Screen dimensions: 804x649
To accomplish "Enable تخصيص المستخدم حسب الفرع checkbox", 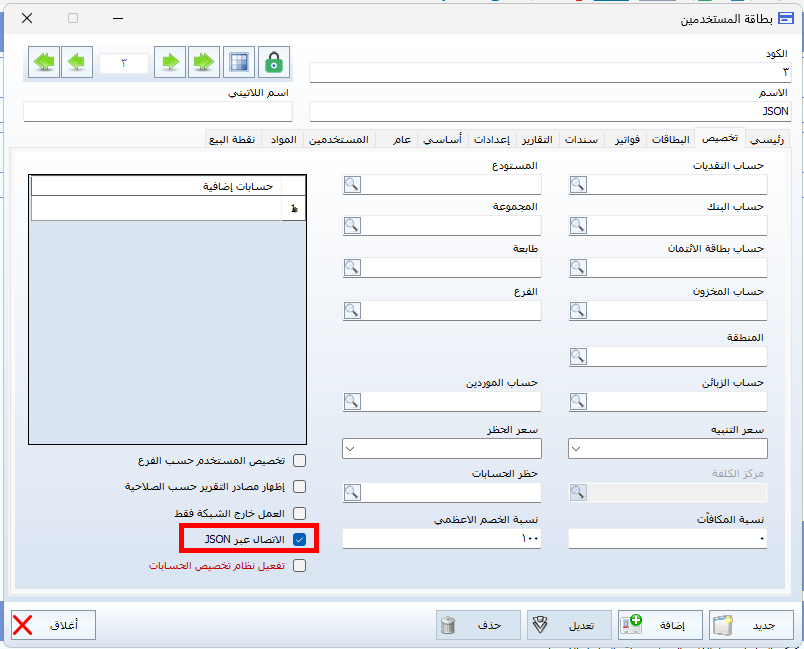I will point(299,461).
